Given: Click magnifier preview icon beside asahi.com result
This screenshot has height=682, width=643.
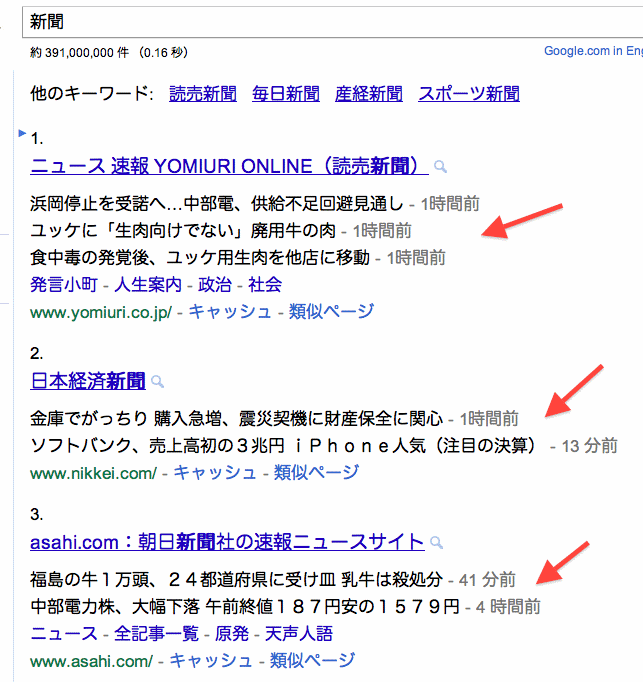Looking at the screenshot, I should click(x=436, y=542).
